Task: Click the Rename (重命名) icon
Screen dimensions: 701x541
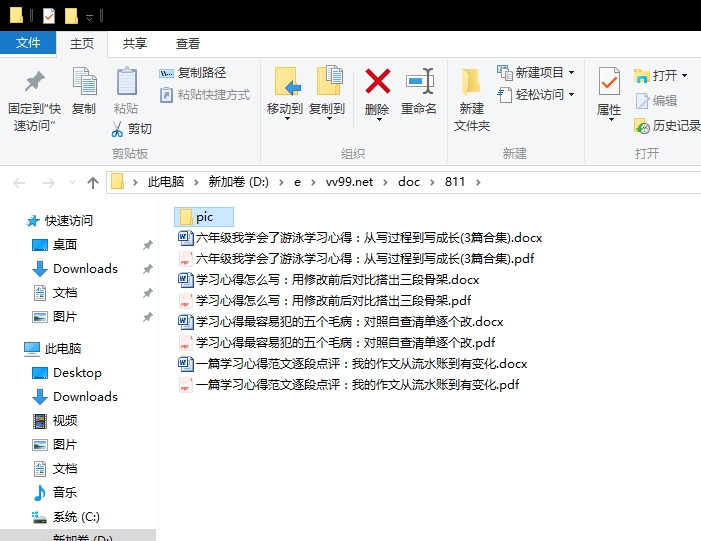Action: click(419, 81)
